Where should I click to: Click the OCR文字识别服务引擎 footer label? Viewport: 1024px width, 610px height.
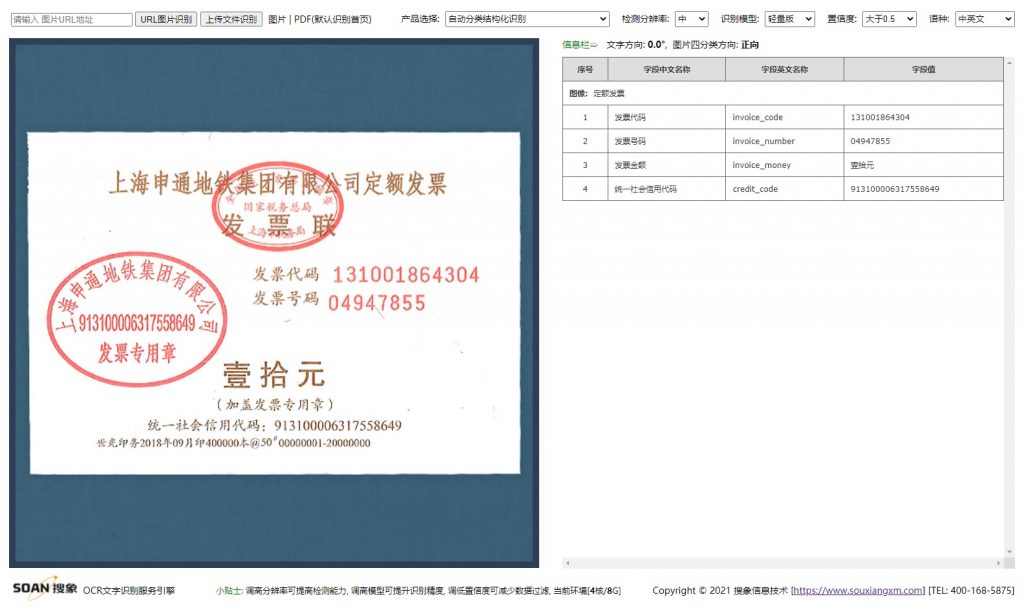coord(129,590)
